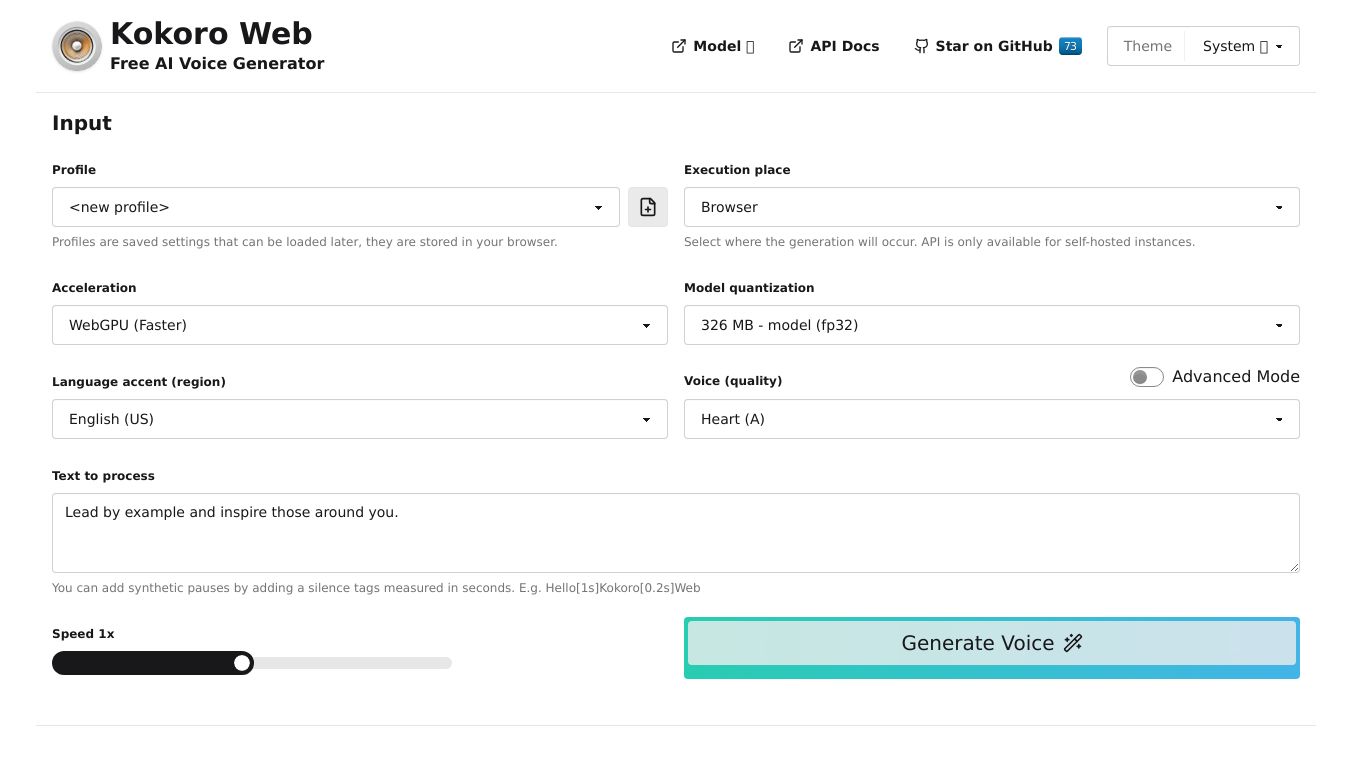This screenshot has width=1352, height=760.
Task: Open the Profile dropdown
Action: pos(335,207)
